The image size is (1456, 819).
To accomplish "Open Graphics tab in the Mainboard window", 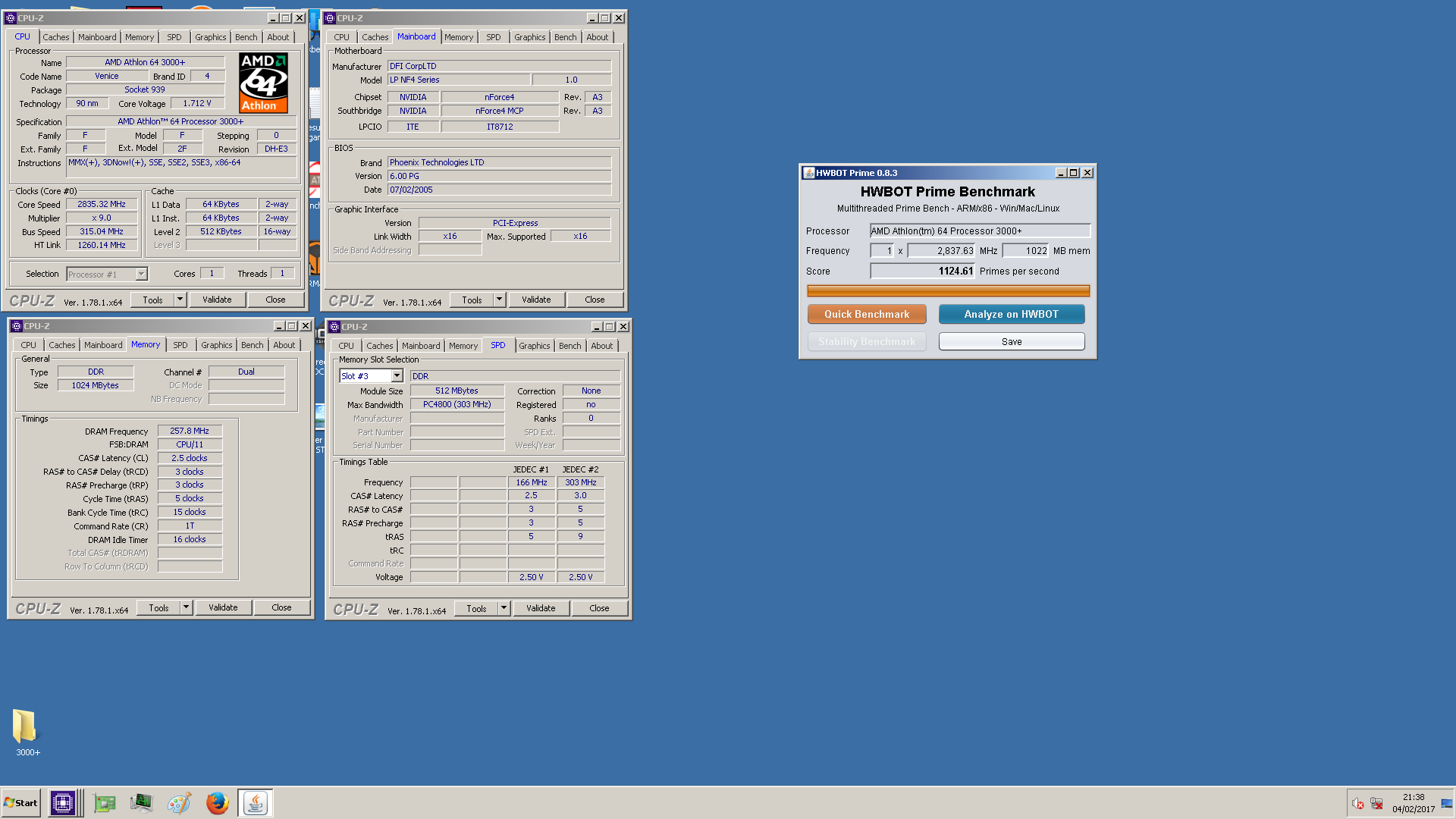I will 529,37.
